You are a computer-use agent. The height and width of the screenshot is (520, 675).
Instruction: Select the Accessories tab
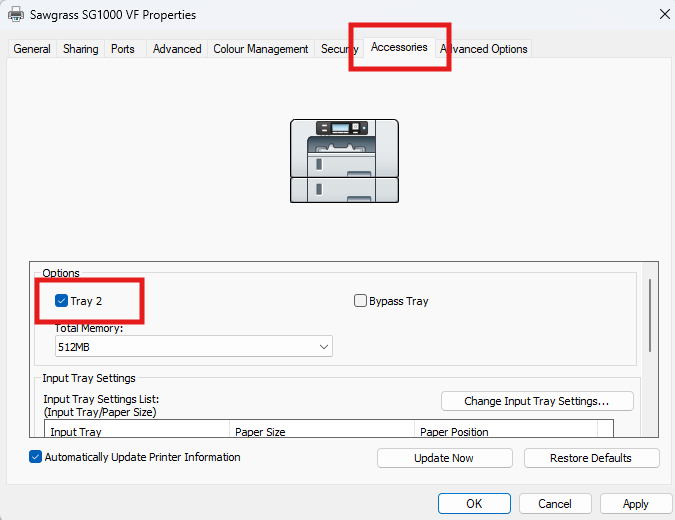[399, 47]
